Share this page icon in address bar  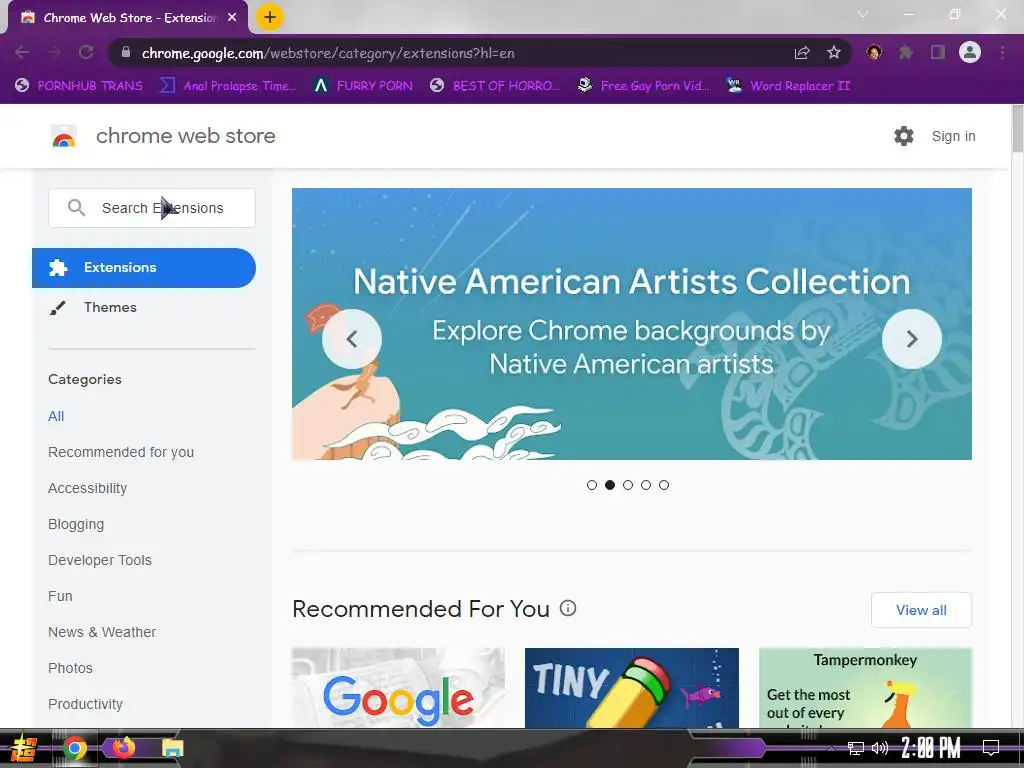click(802, 53)
